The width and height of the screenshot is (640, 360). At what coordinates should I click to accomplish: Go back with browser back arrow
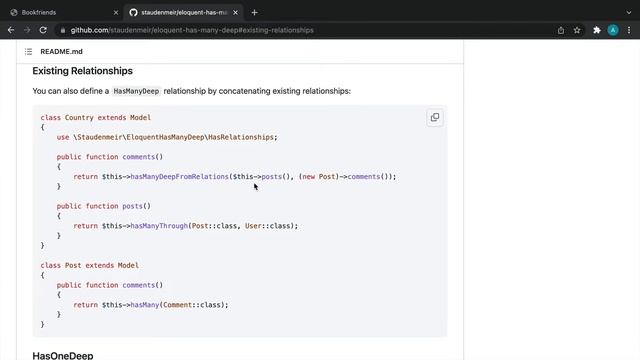coord(11,30)
